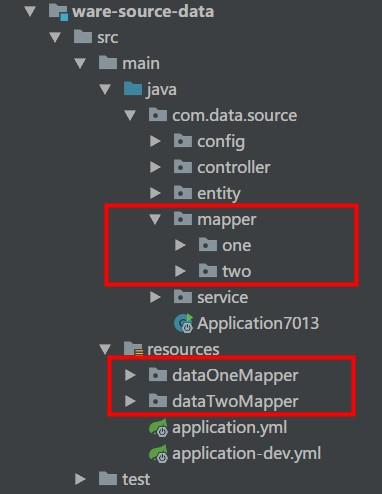The height and width of the screenshot is (494, 382).
Task: Select the ware-source-data module icon
Action: [58, 12]
